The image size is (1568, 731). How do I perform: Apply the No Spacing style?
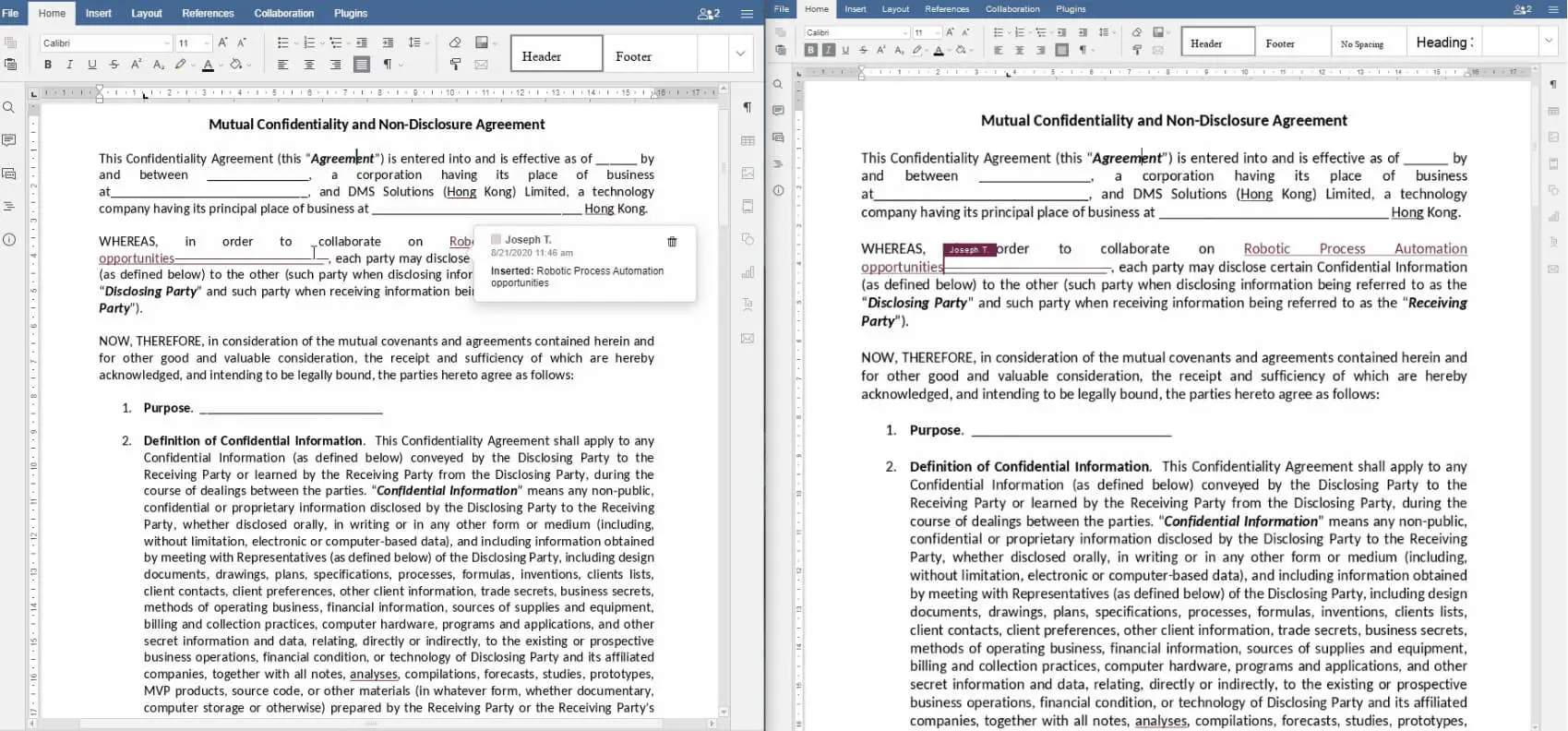point(1361,43)
